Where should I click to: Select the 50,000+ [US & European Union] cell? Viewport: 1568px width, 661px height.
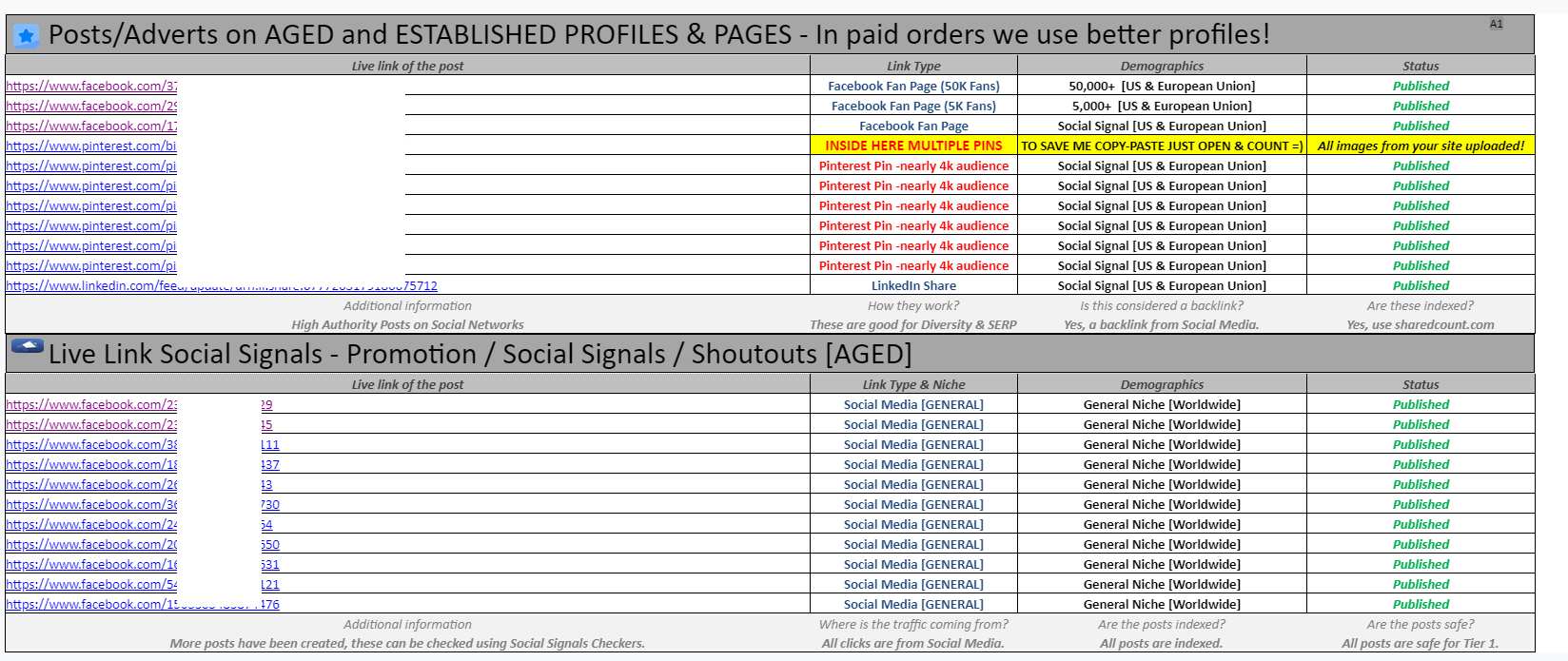pos(1162,86)
